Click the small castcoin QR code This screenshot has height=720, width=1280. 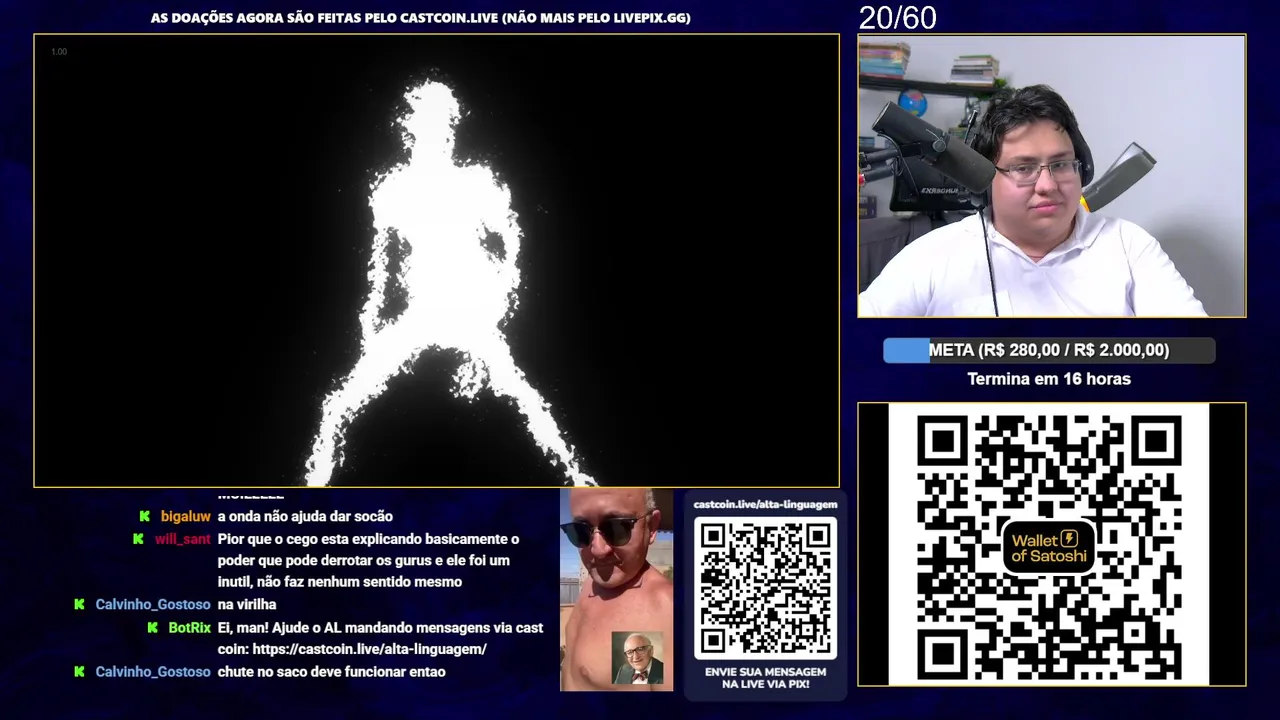point(765,588)
